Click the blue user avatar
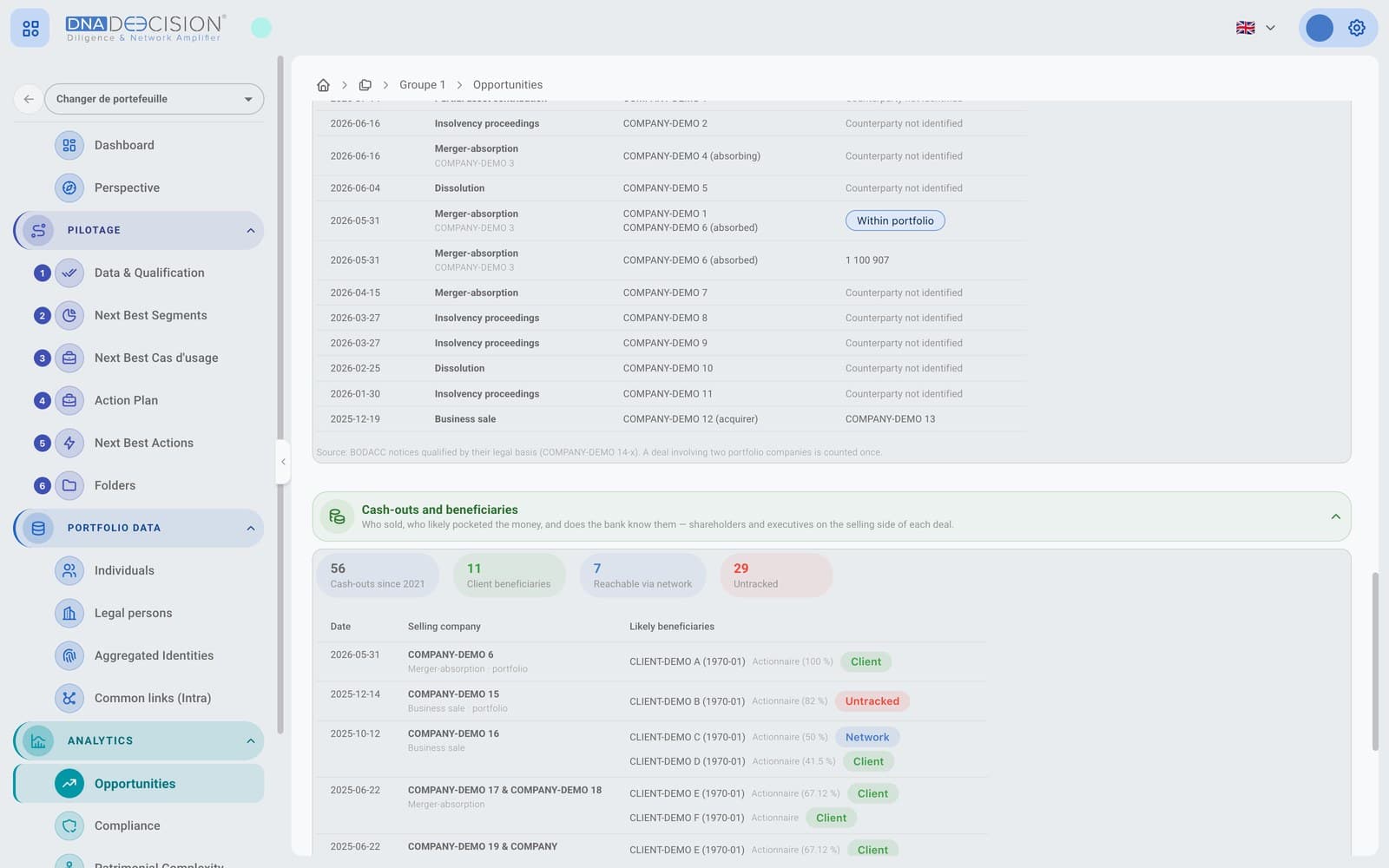Image resolution: width=1389 pixels, height=868 pixels. coord(1319,28)
